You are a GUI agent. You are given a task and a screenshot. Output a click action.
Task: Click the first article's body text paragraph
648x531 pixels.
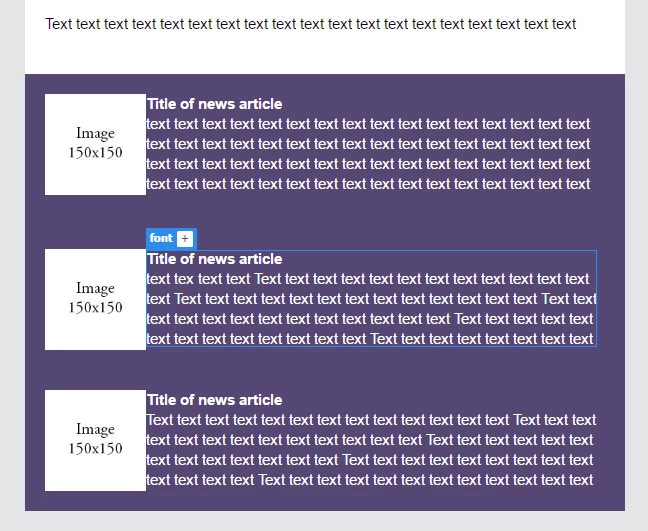tap(368, 154)
